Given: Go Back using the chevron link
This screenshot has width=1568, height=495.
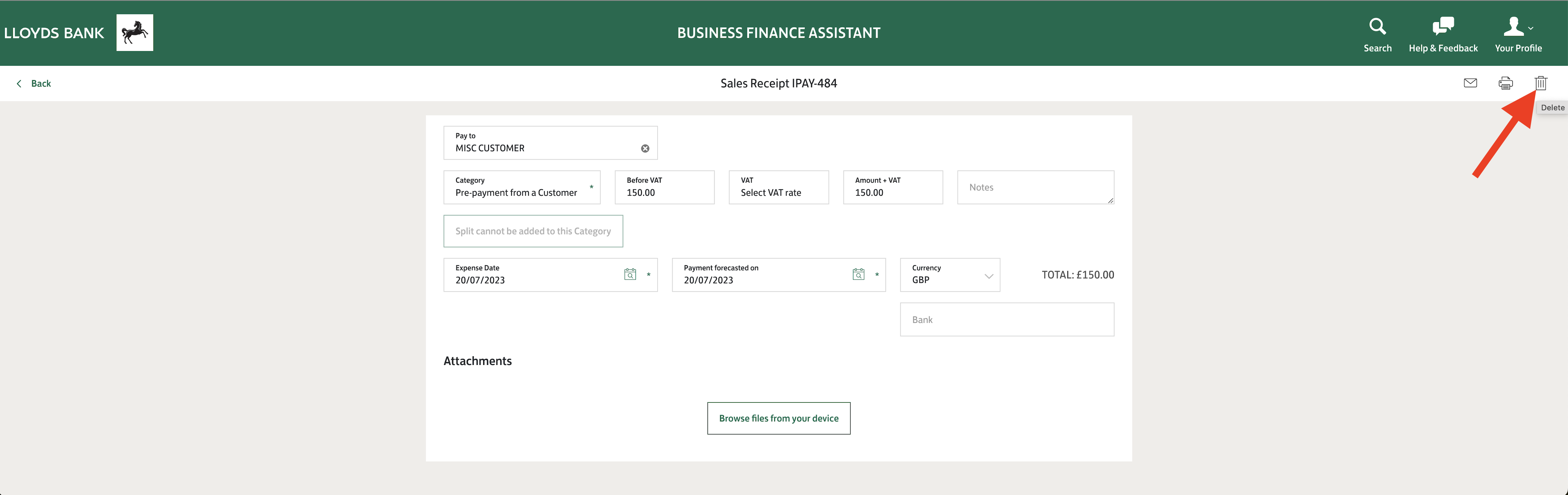Looking at the screenshot, I should [33, 83].
